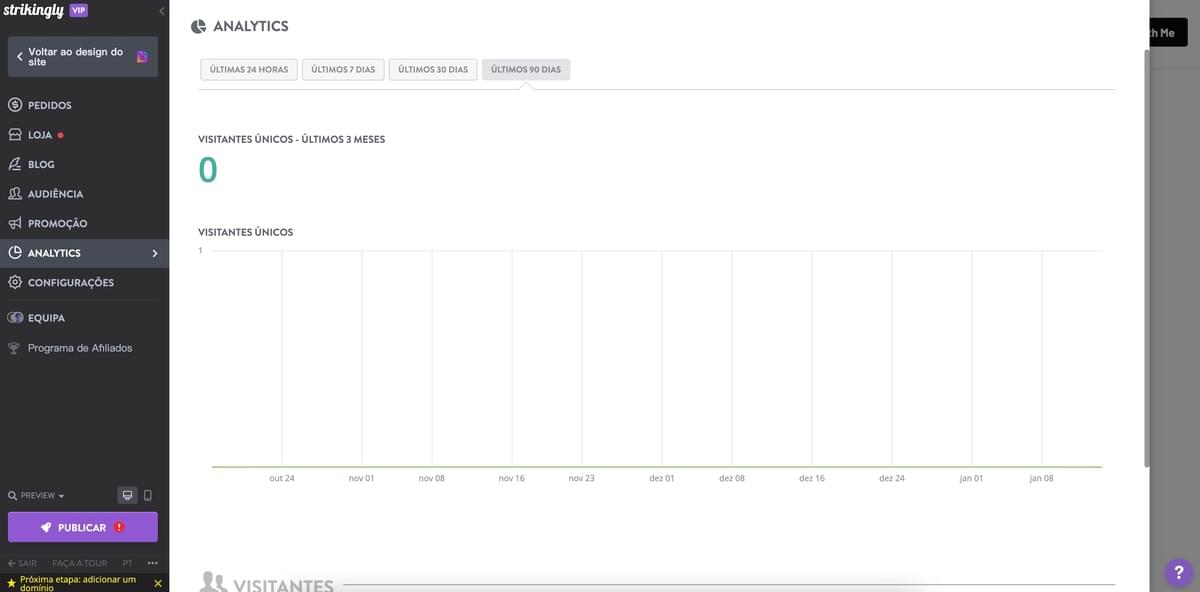Click the Configurações gear icon

coord(15,282)
